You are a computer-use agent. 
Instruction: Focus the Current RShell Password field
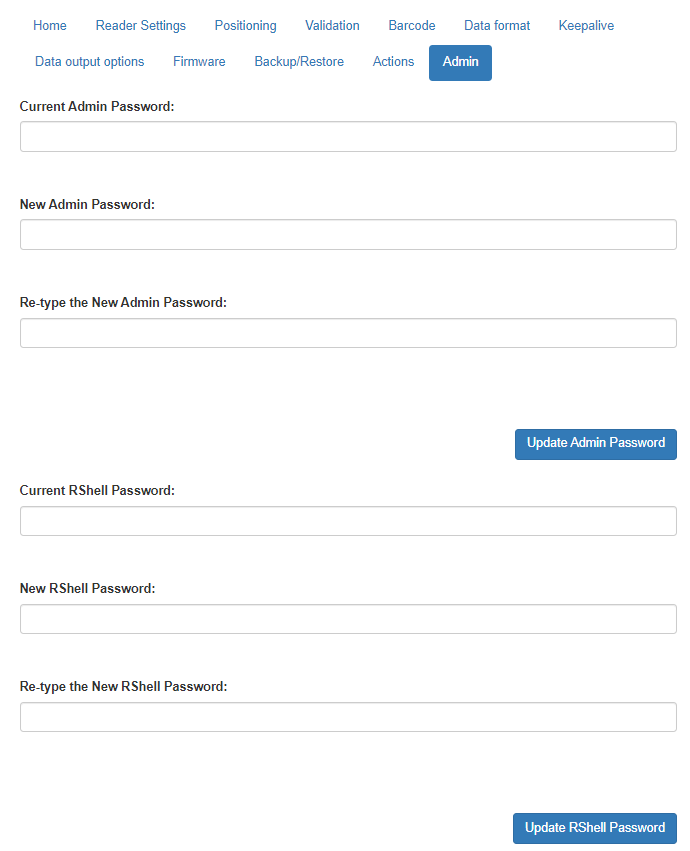(348, 520)
